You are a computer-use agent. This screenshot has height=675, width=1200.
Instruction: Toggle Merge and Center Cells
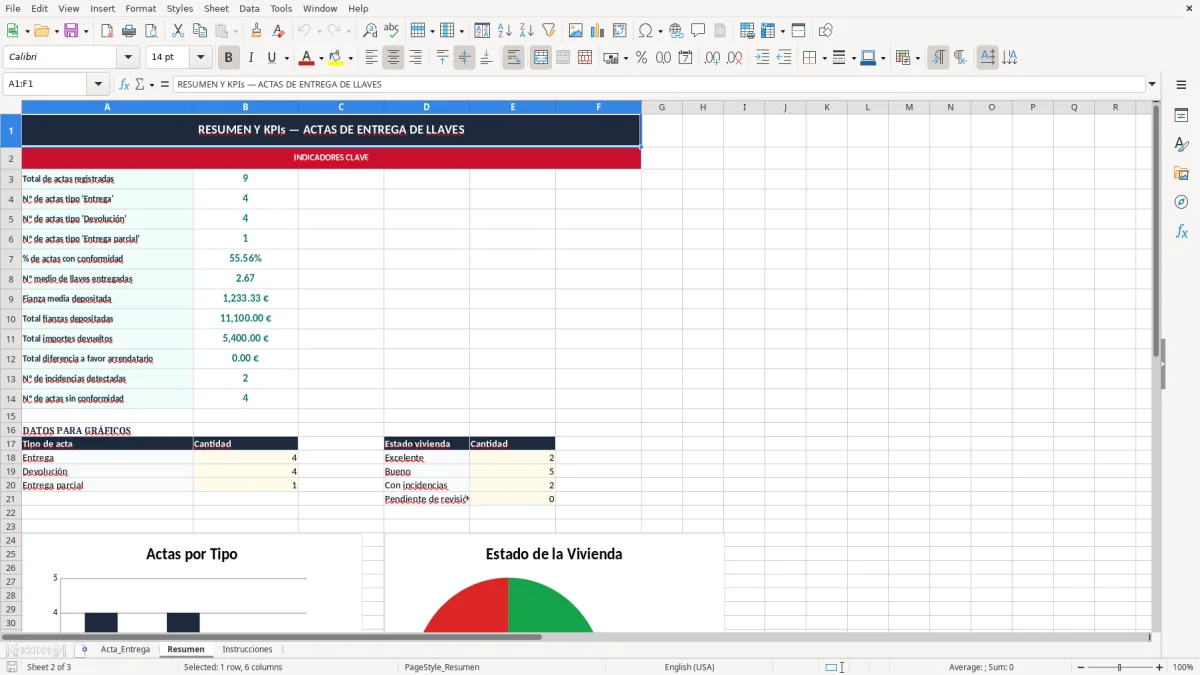pos(540,58)
